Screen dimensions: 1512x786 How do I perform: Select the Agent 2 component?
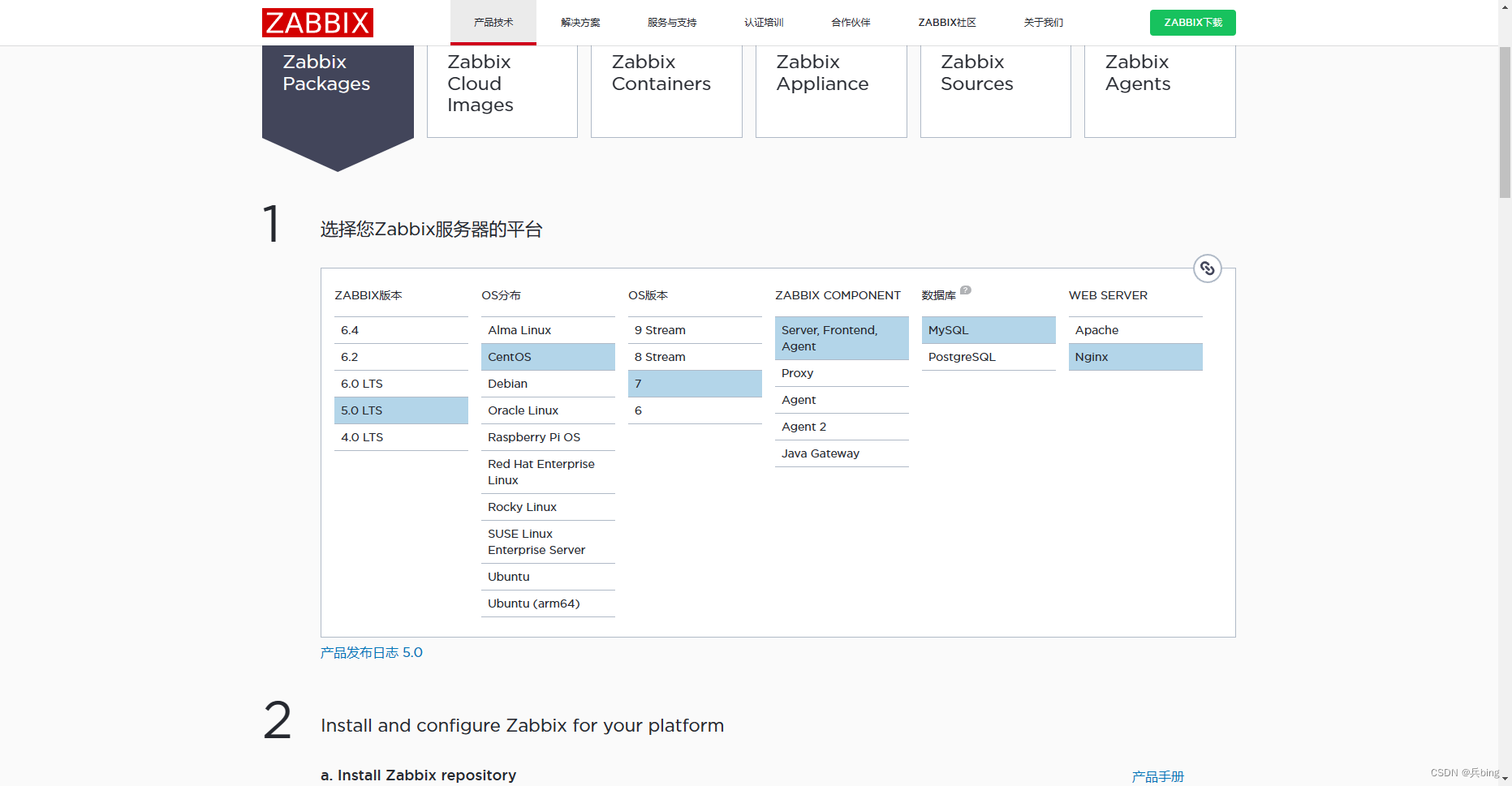coord(842,427)
